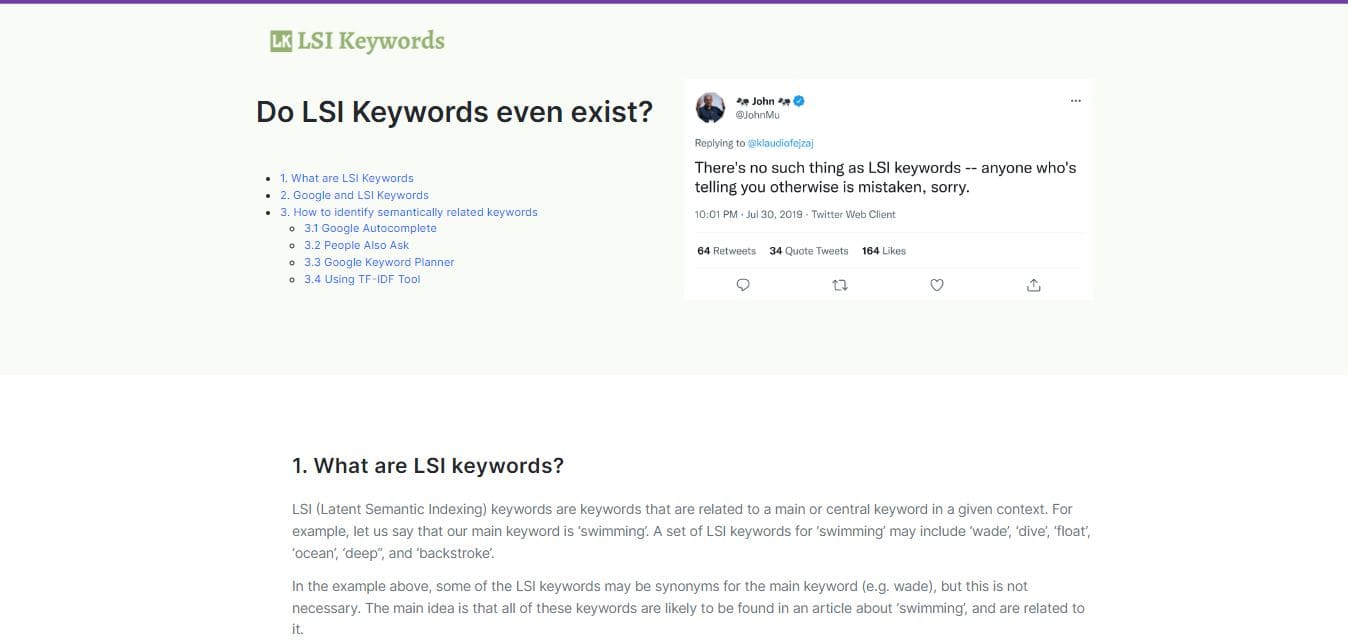Jump to '3.3 Google Keyword Planner'

tap(379, 262)
